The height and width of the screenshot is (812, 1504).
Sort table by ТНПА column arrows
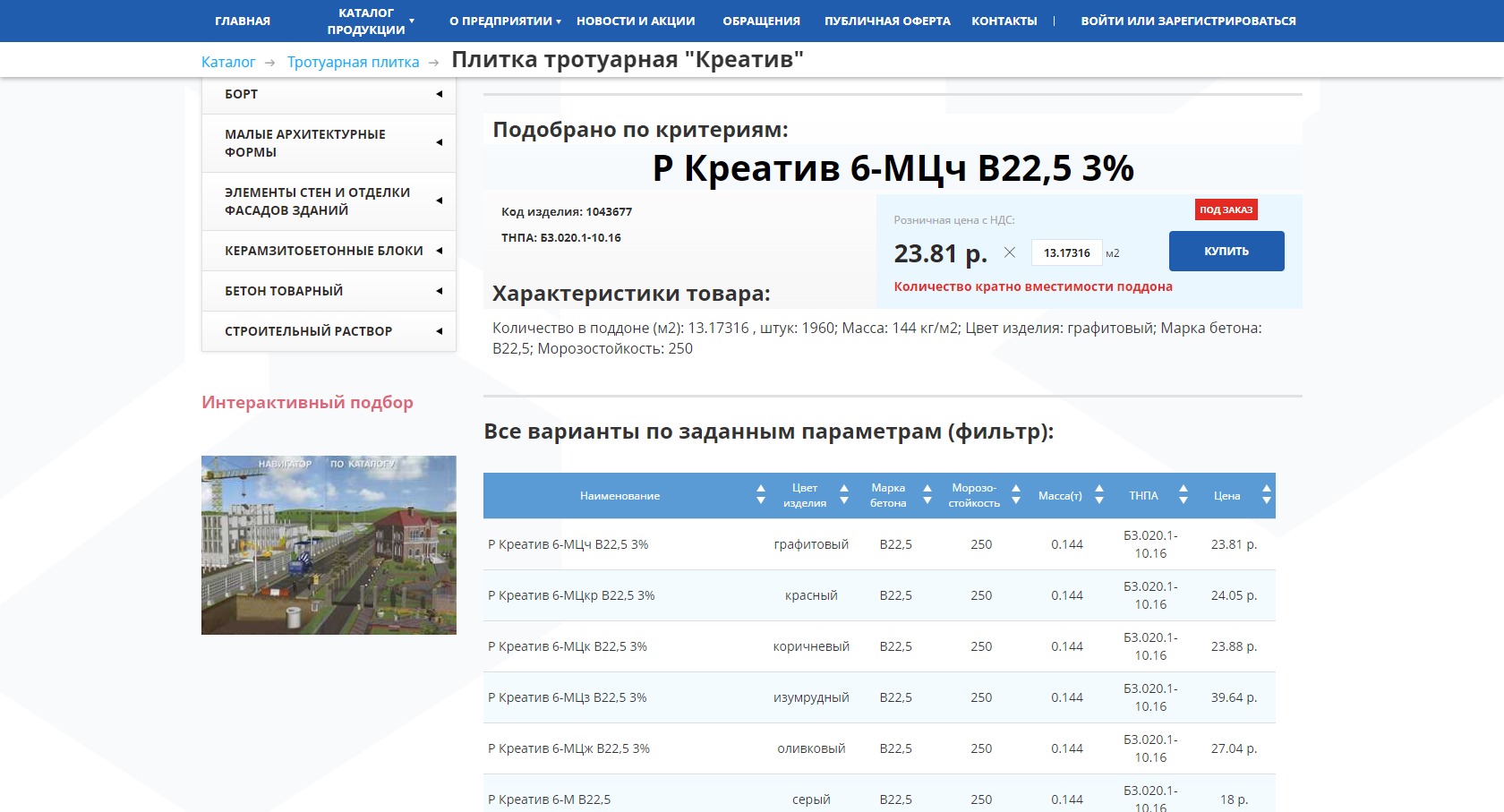[1183, 495]
